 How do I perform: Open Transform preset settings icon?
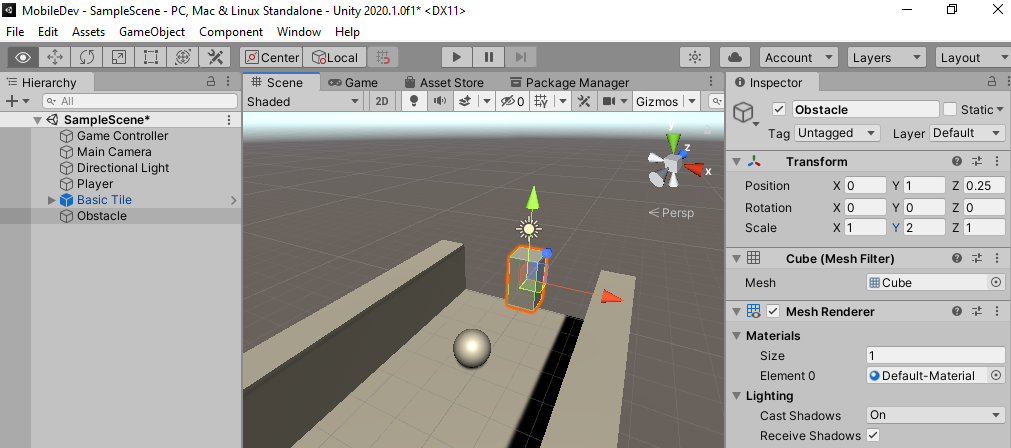click(977, 161)
